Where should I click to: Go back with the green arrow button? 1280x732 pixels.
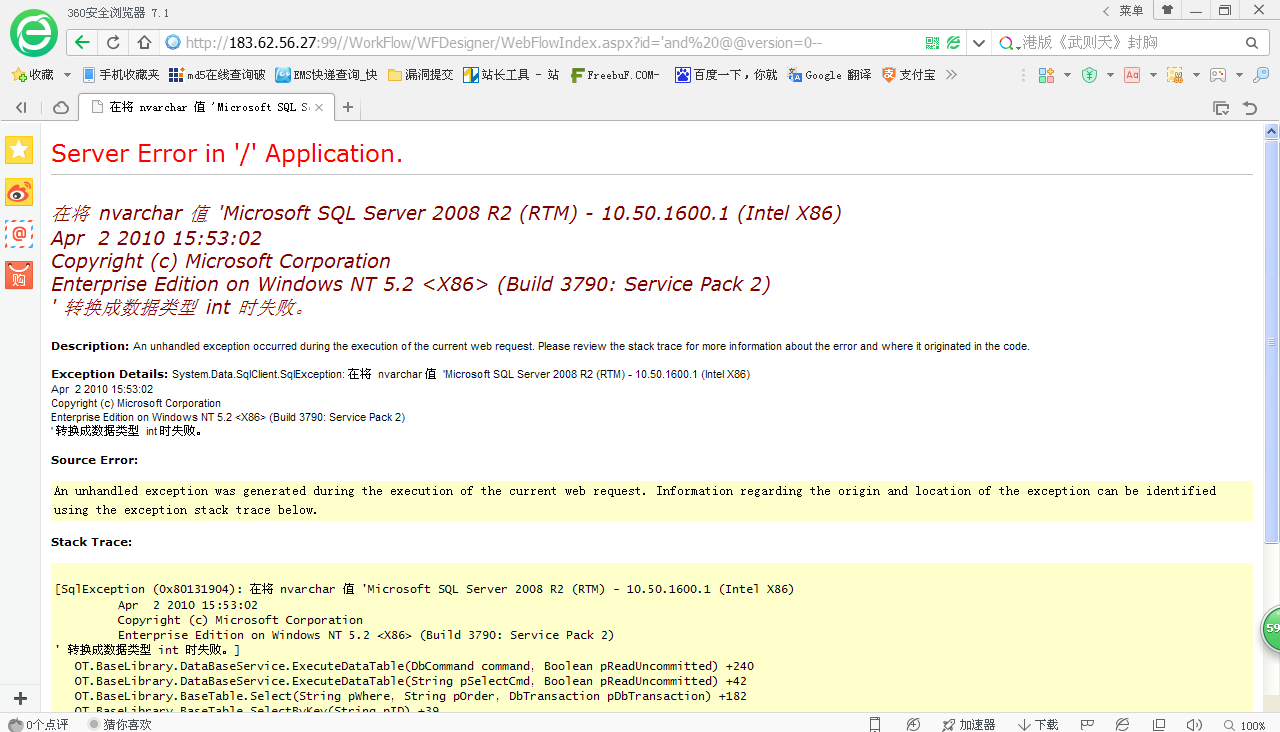[x=83, y=43]
